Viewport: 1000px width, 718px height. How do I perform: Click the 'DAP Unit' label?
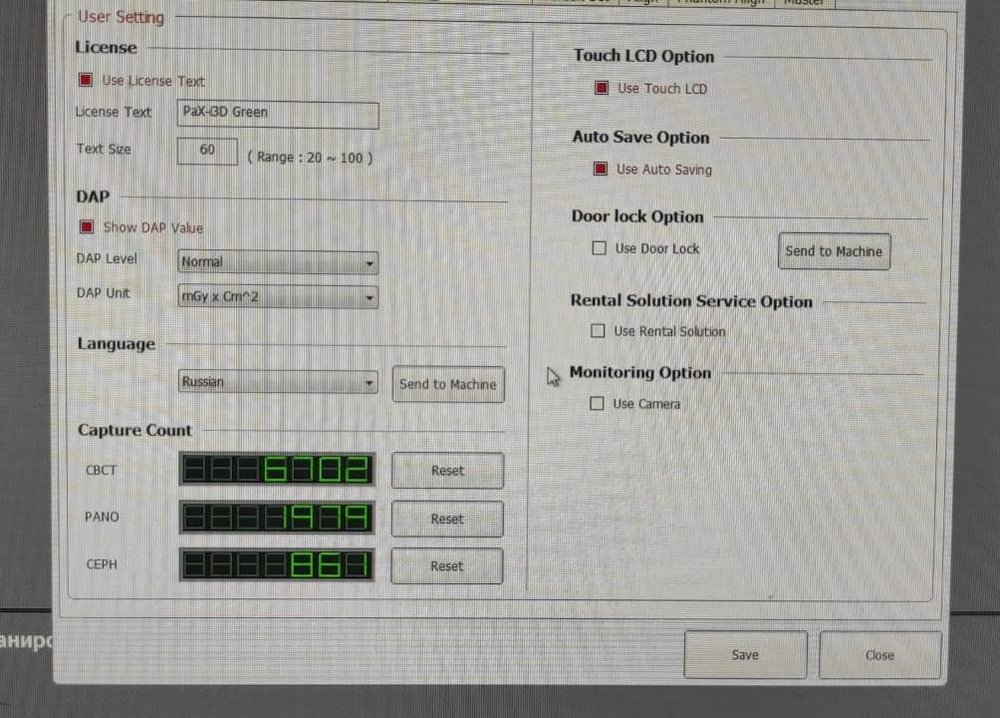pyautogui.click(x=103, y=293)
